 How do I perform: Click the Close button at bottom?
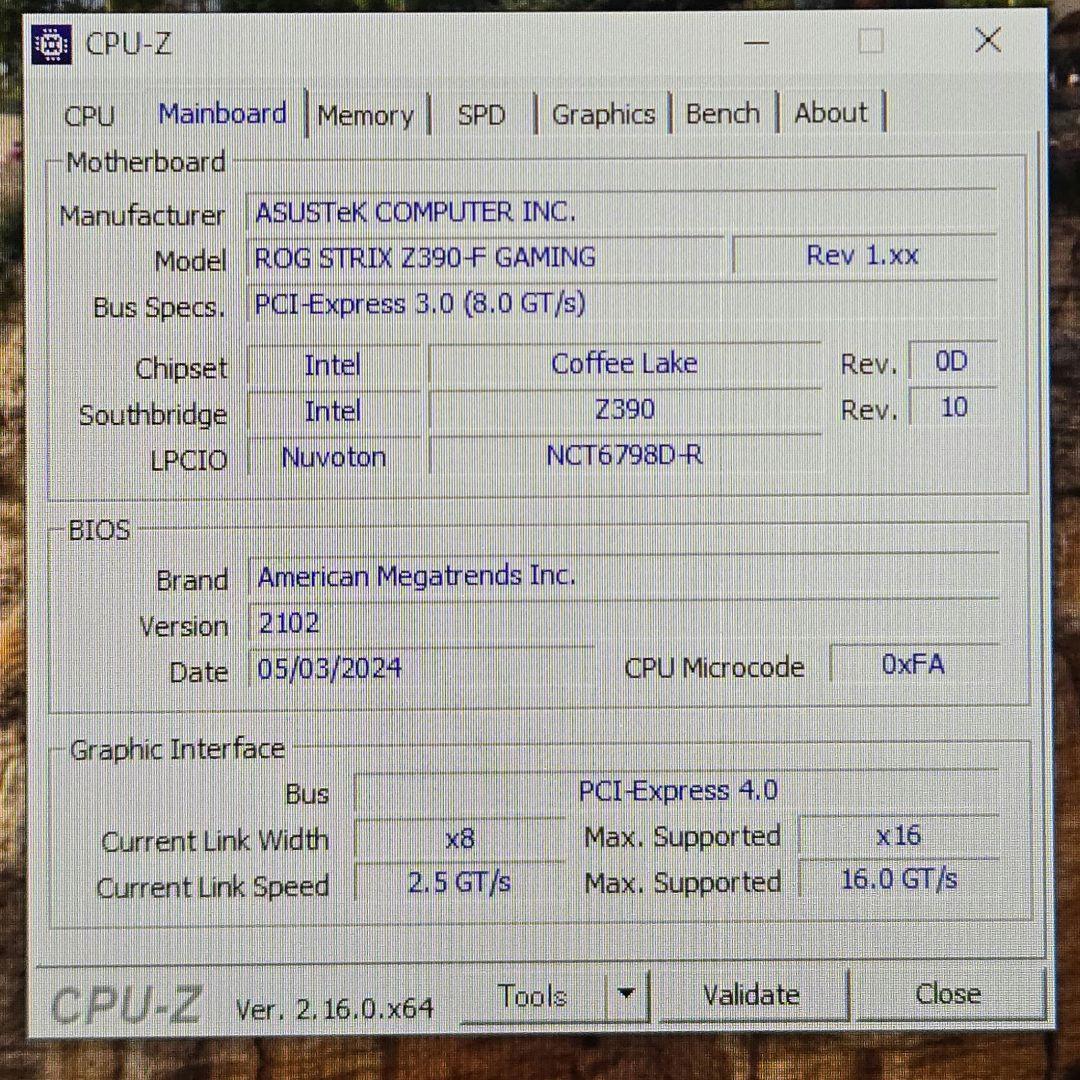[x=948, y=994]
